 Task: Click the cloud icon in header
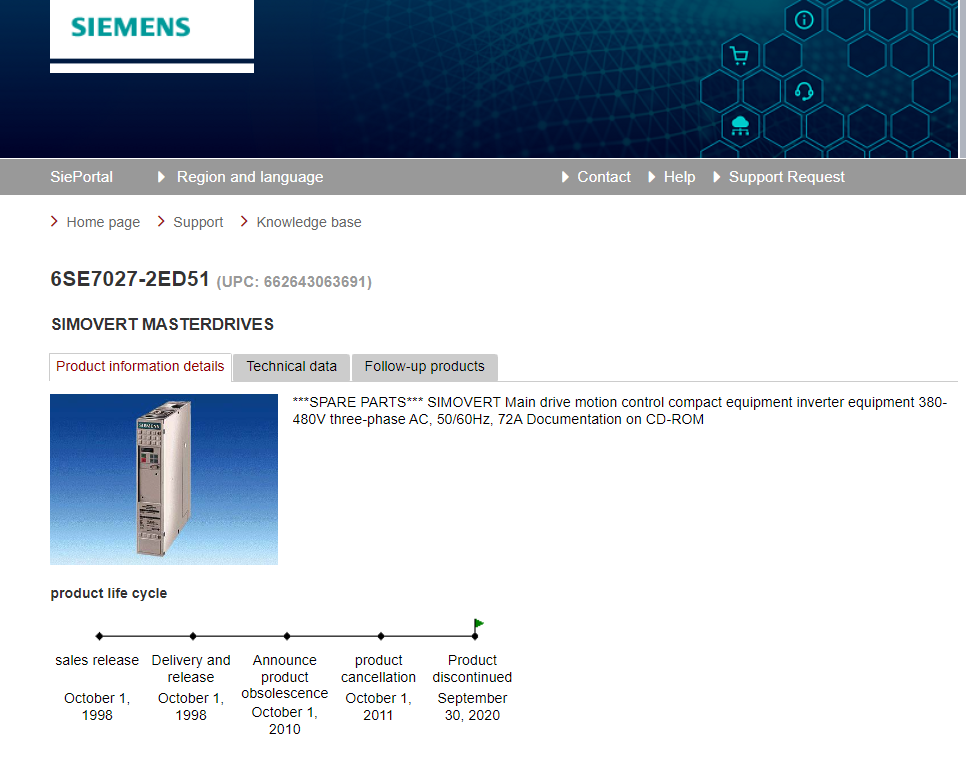click(x=740, y=126)
